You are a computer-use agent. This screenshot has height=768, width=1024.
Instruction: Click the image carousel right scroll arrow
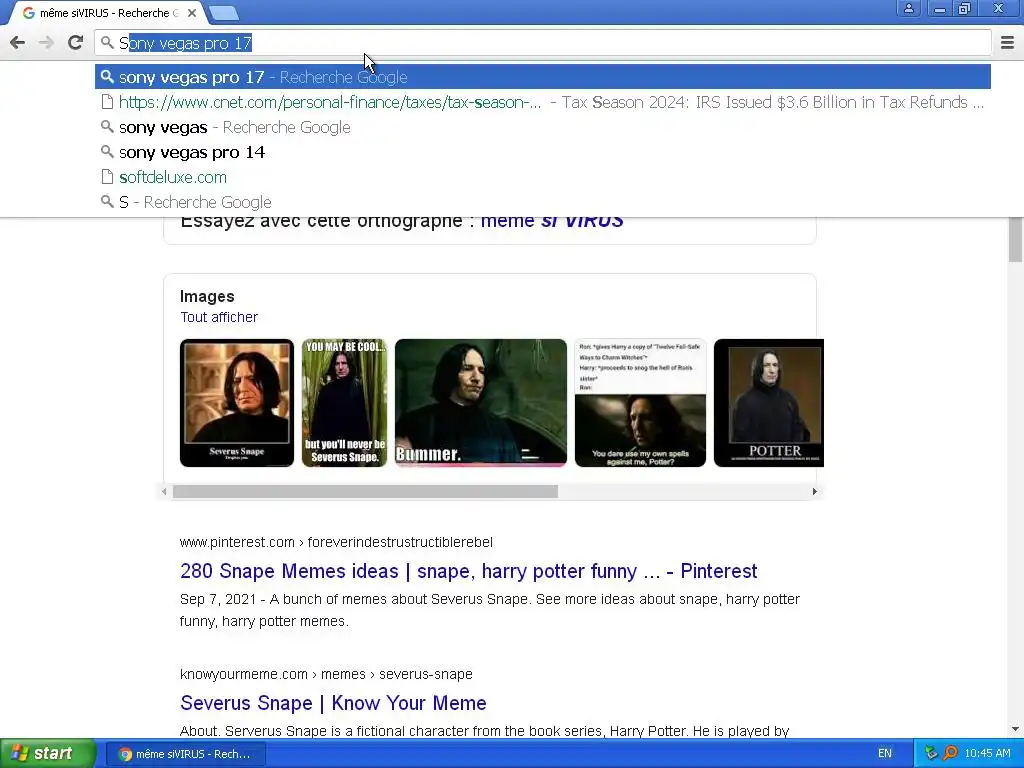tap(814, 492)
